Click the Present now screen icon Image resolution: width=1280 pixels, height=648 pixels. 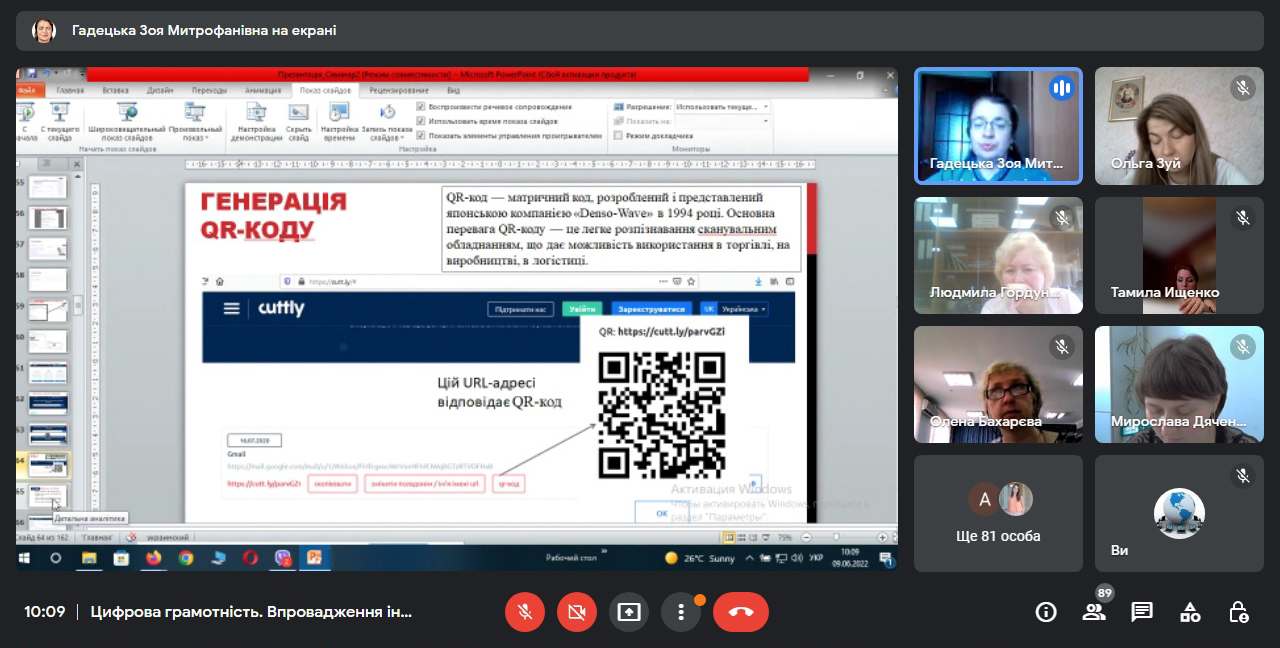click(x=629, y=612)
